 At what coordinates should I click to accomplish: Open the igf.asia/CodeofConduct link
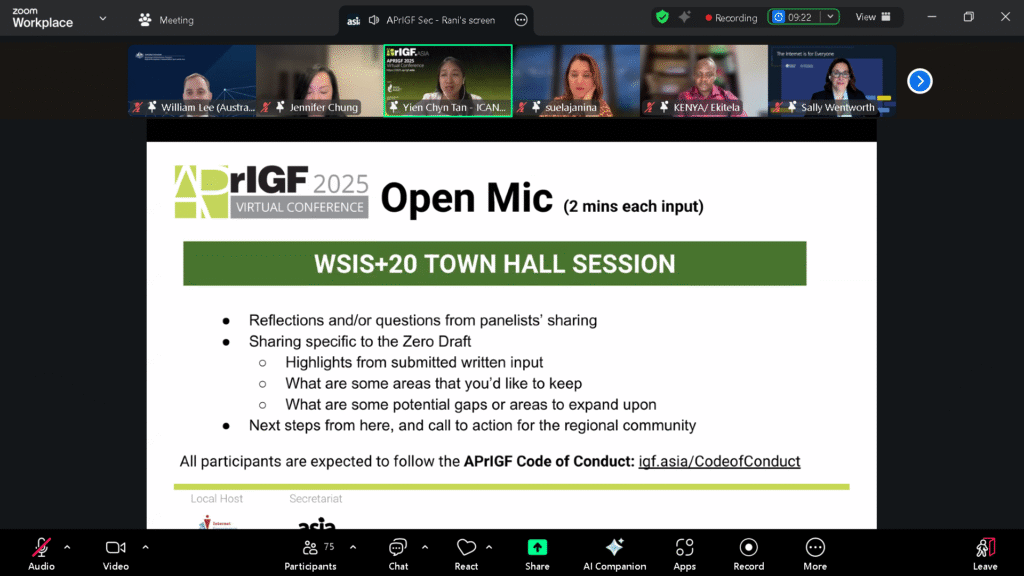tap(719, 461)
